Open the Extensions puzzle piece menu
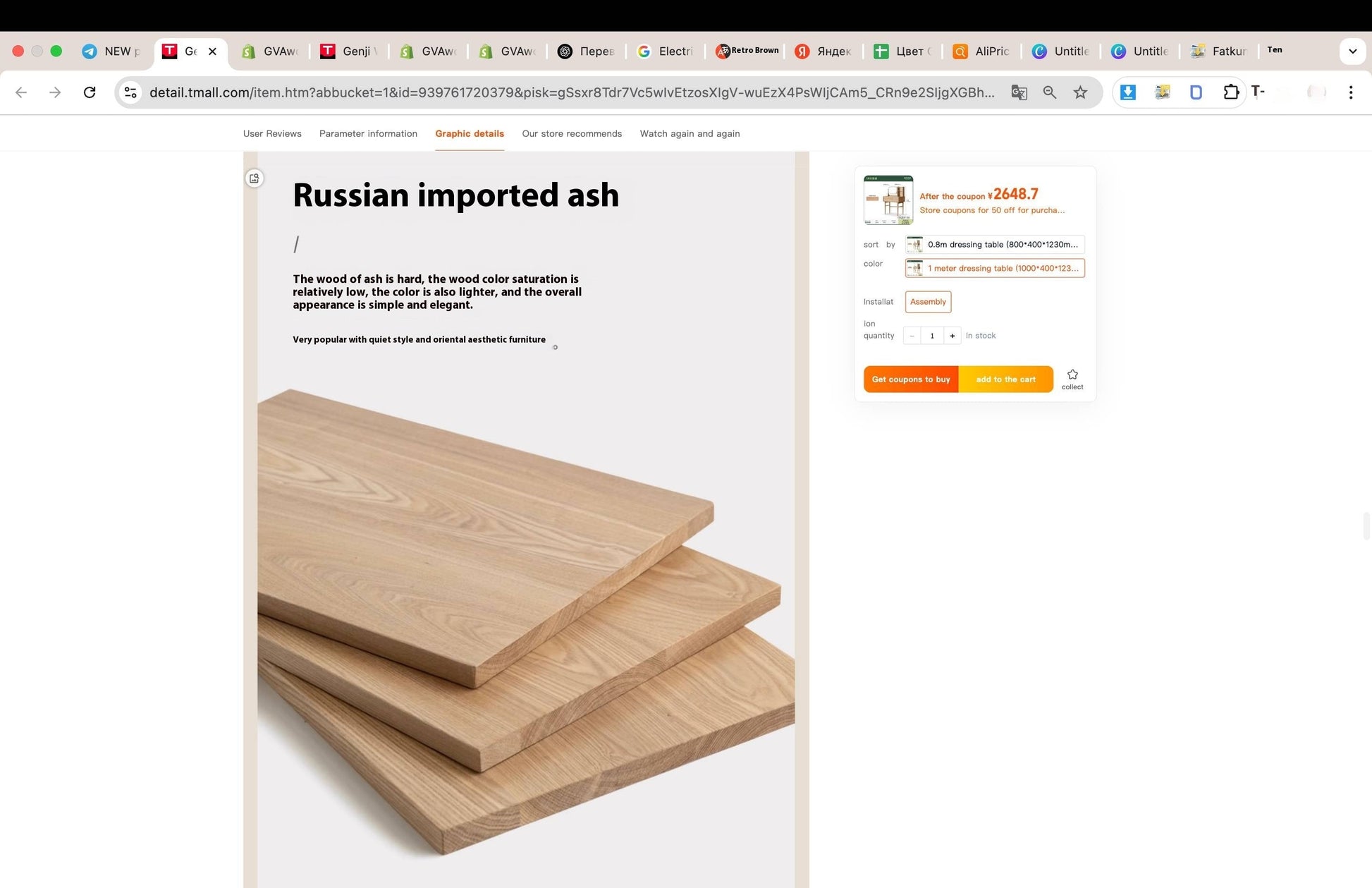This screenshot has width=1372, height=888. [1230, 92]
